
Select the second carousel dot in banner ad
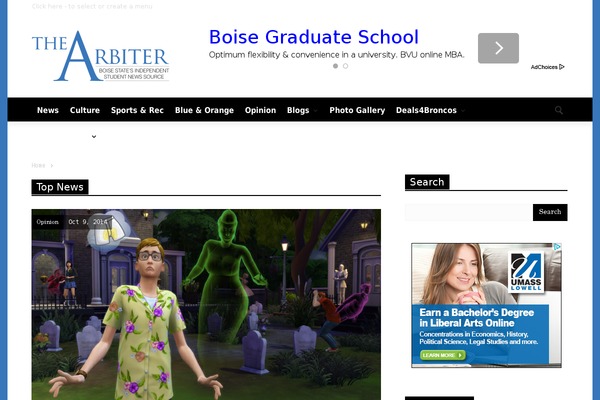346,66
